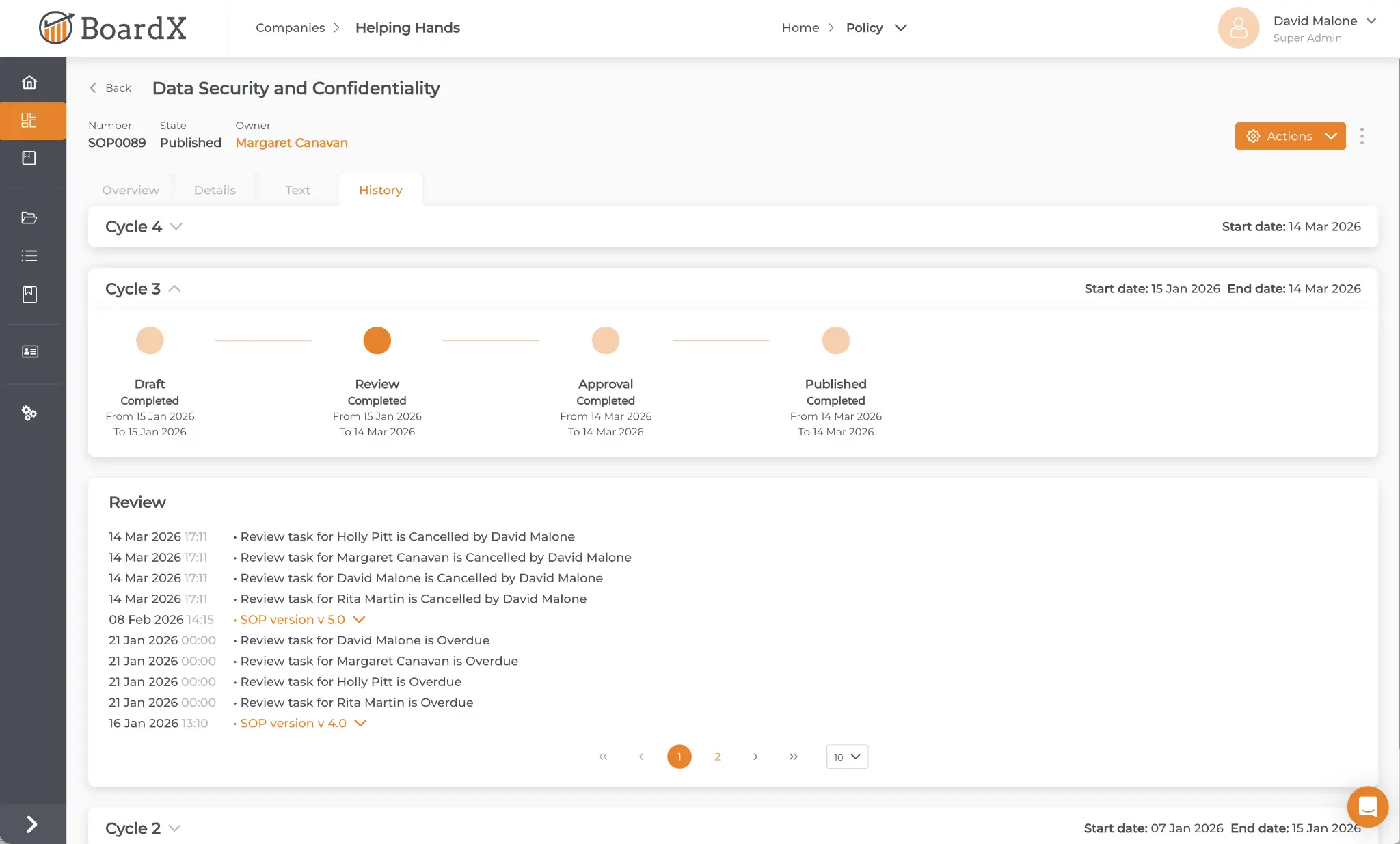This screenshot has width=1400, height=844.
Task: Open the bookmarked book icon in sidebar
Action: point(30,294)
